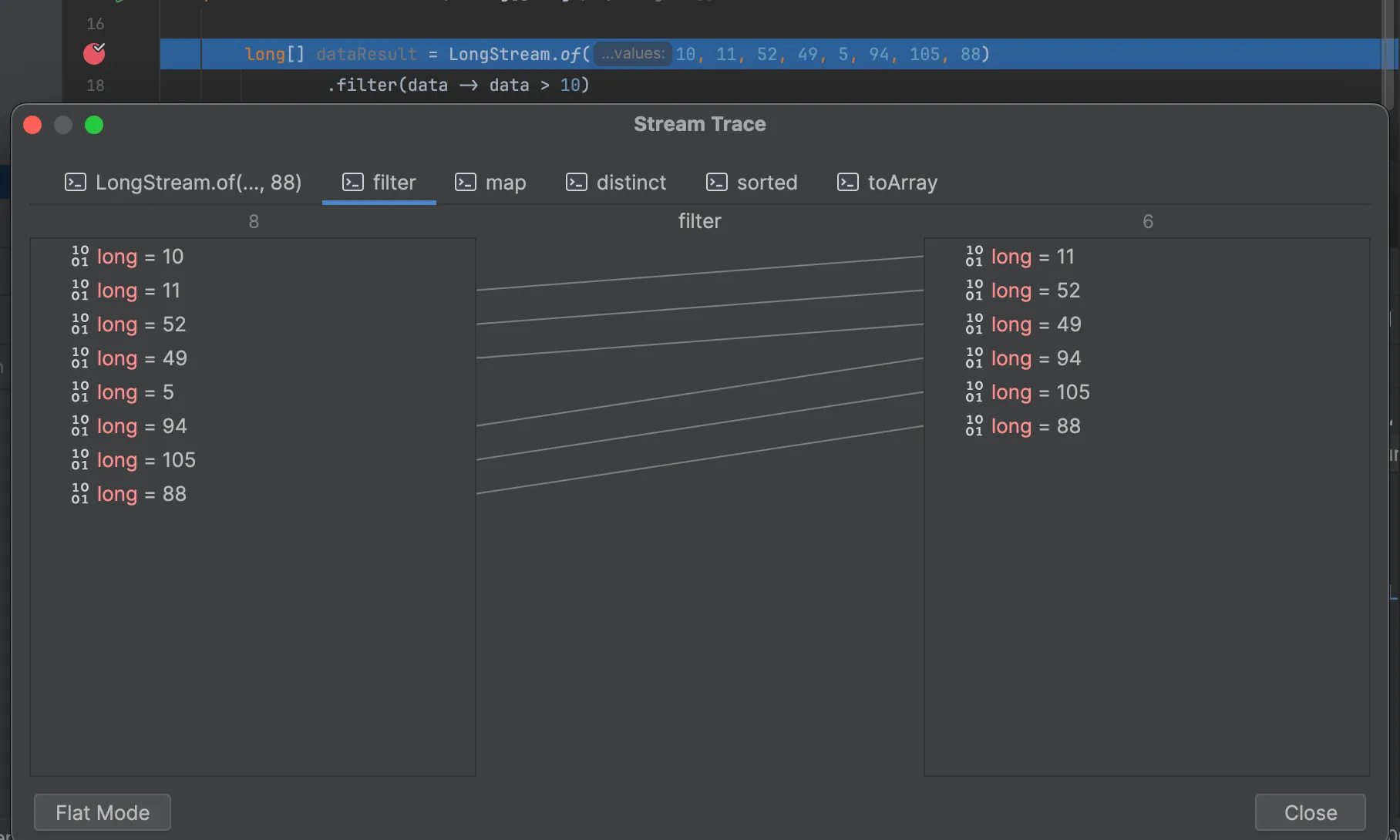Click the output count 6 header

pos(1148,222)
